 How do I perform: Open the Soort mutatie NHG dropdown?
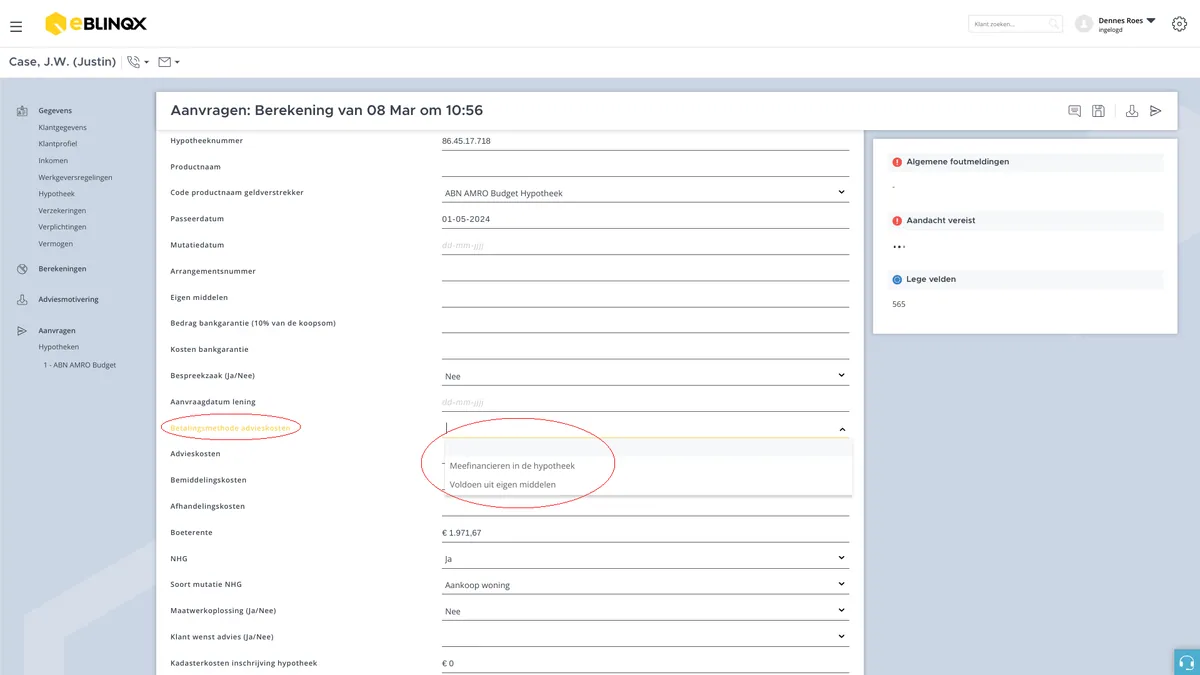645,585
